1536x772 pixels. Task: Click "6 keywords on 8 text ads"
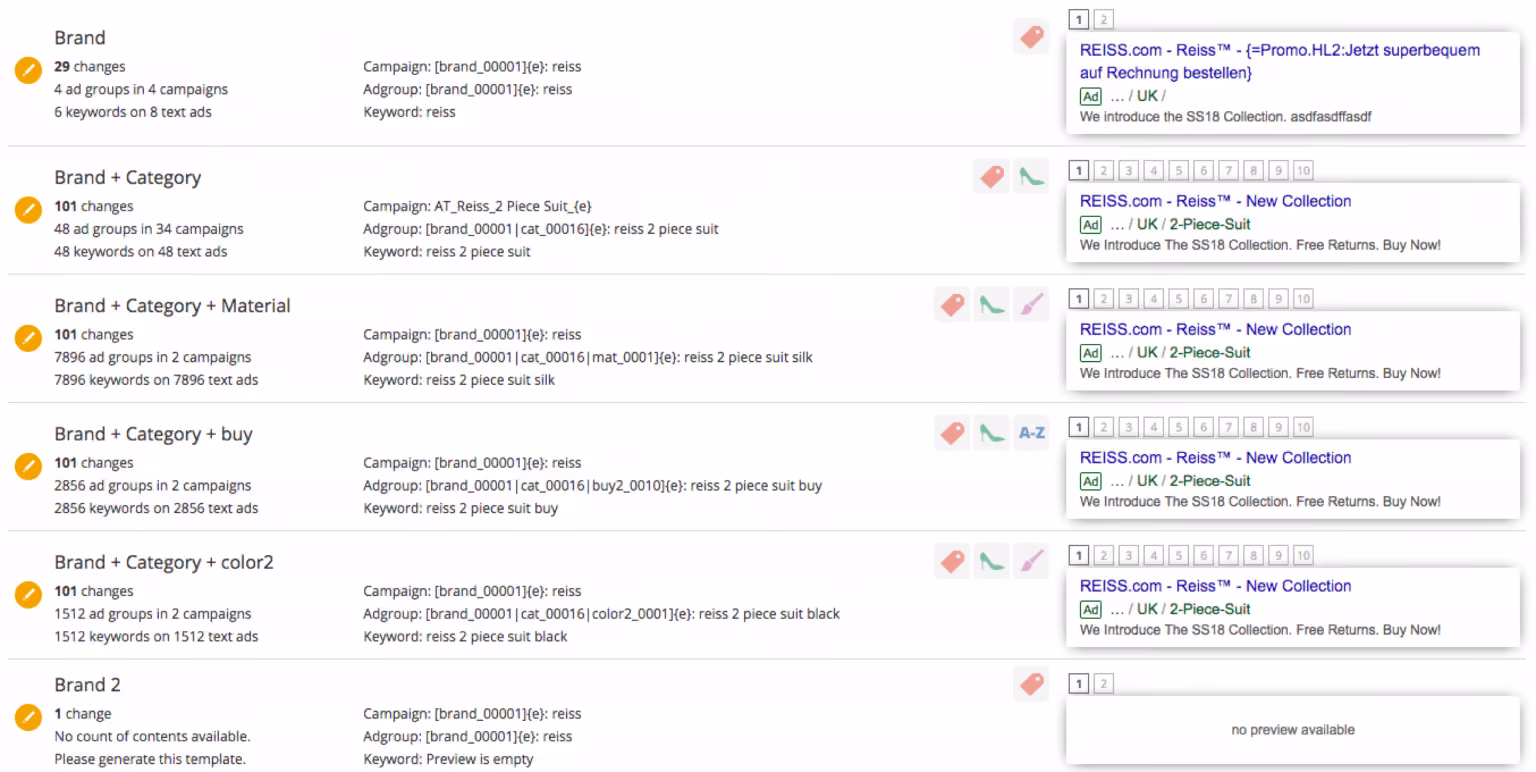133,112
